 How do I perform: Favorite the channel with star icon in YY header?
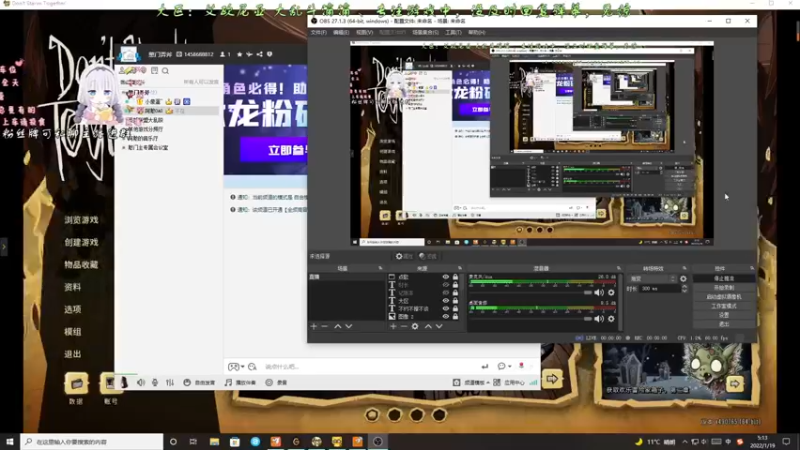pos(239,54)
